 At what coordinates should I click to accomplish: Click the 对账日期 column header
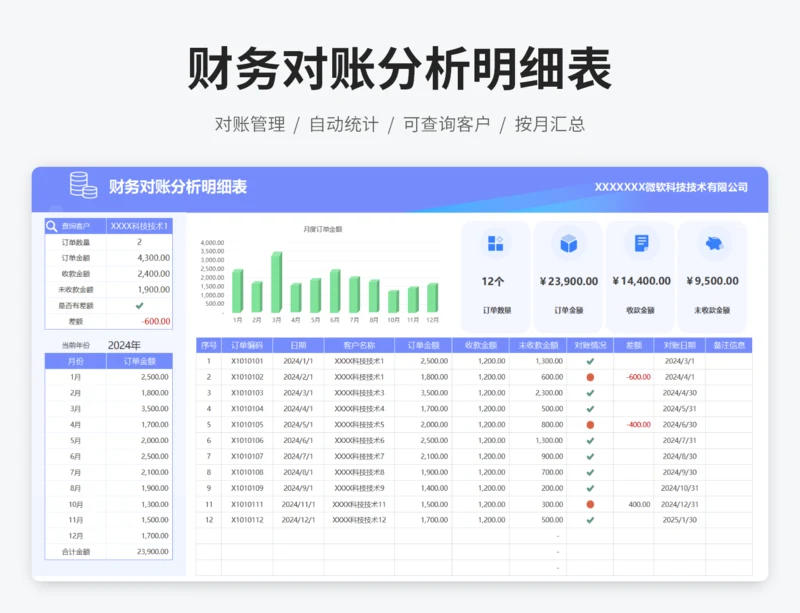click(680, 346)
